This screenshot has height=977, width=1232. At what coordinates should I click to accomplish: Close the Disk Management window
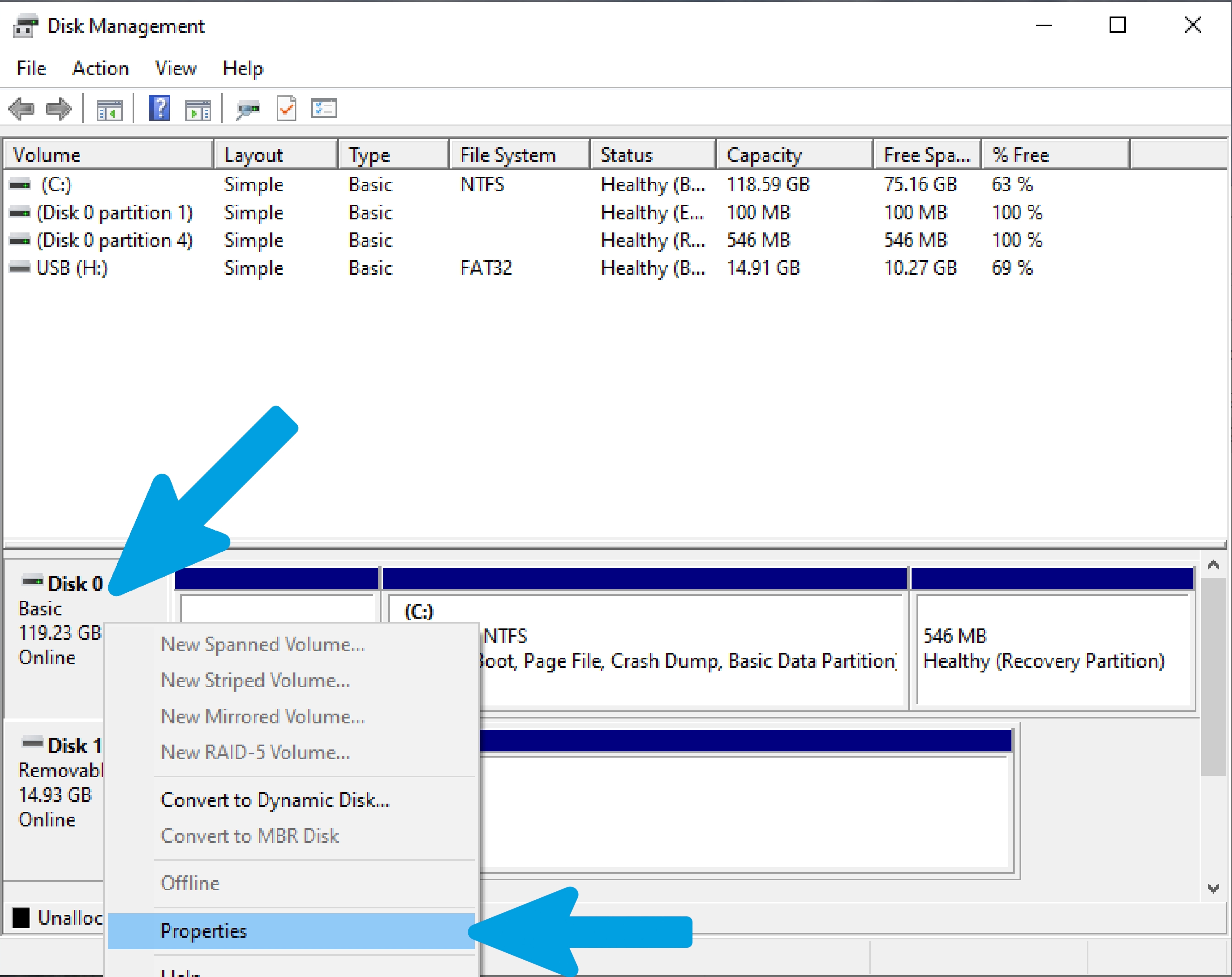click(x=1193, y=25)
